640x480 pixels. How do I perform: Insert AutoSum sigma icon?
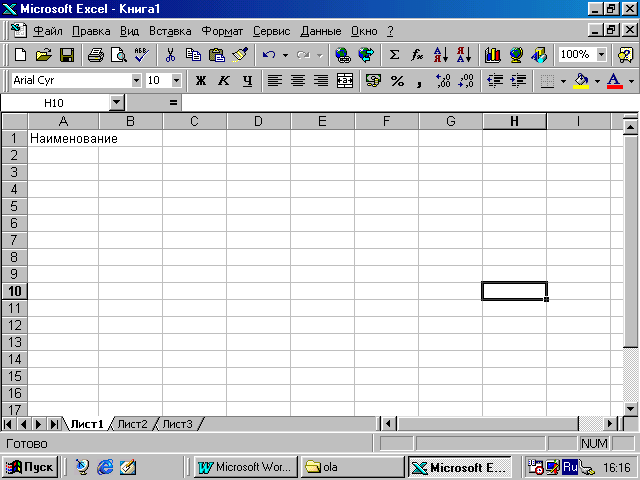click(x=394, y=55)
